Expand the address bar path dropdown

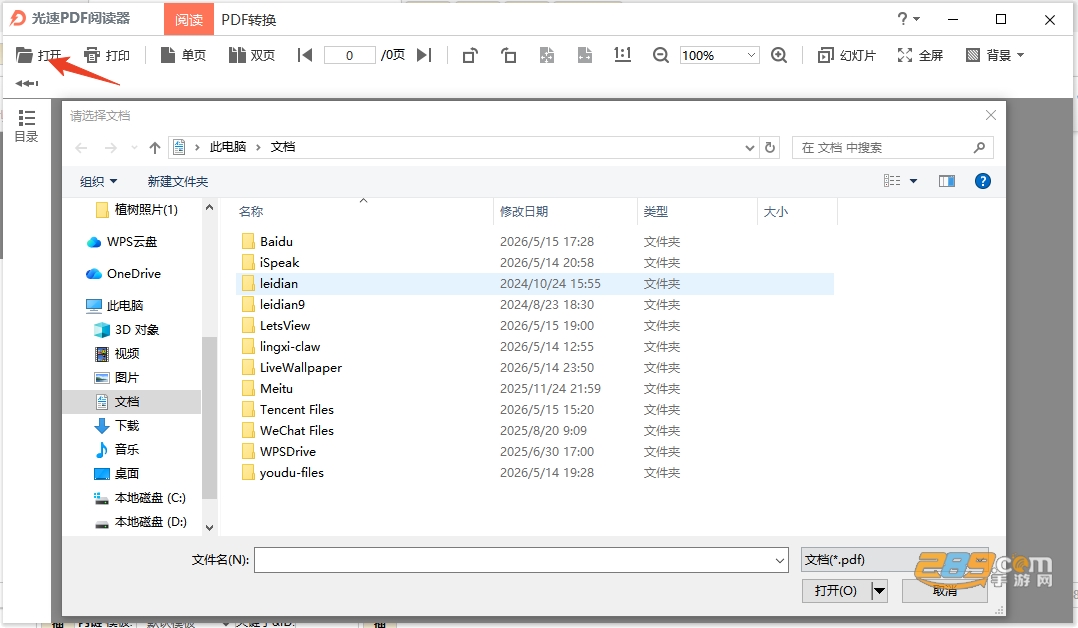tap(749, 147)
